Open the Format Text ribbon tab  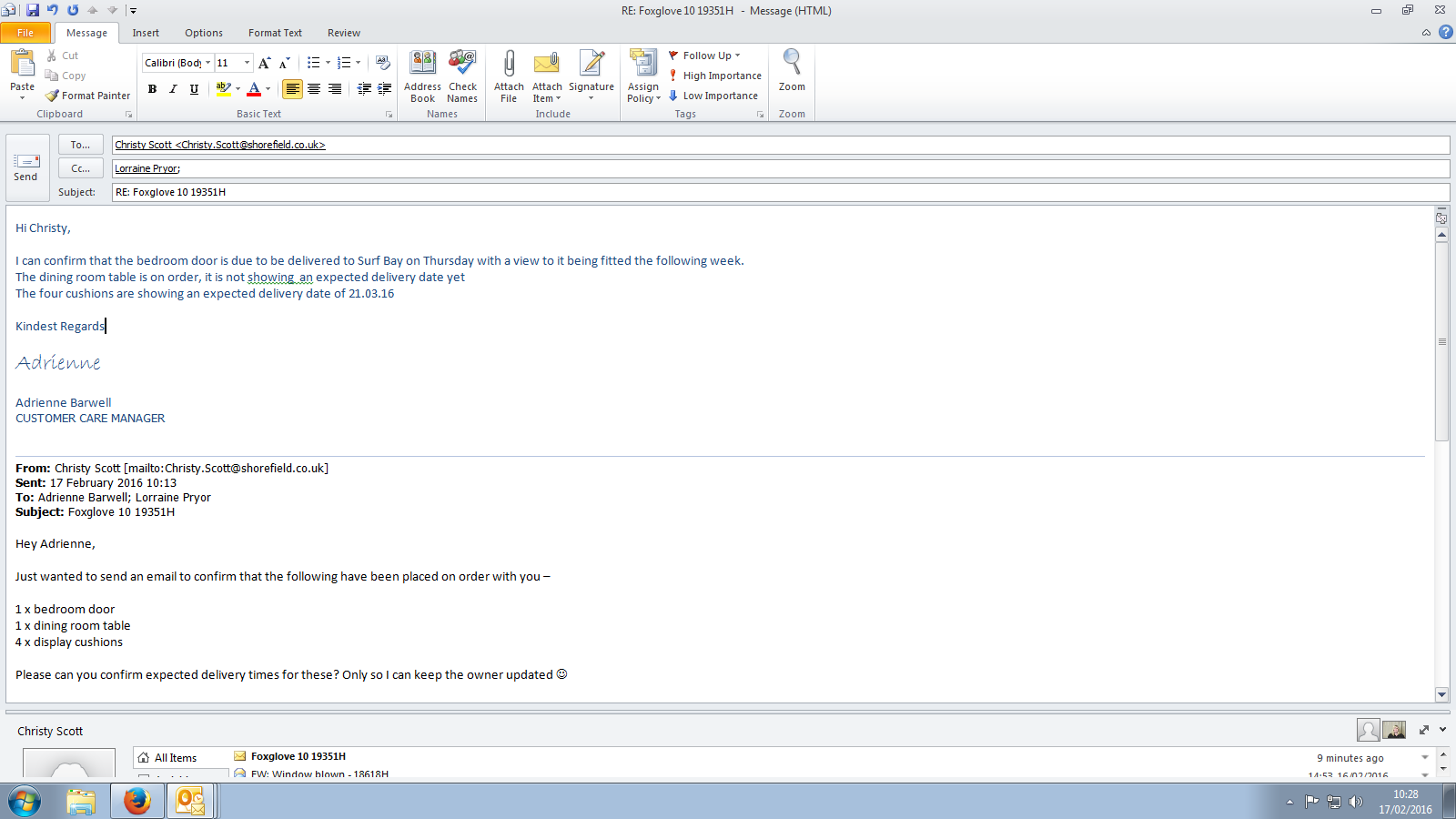(x=275, y=33)
